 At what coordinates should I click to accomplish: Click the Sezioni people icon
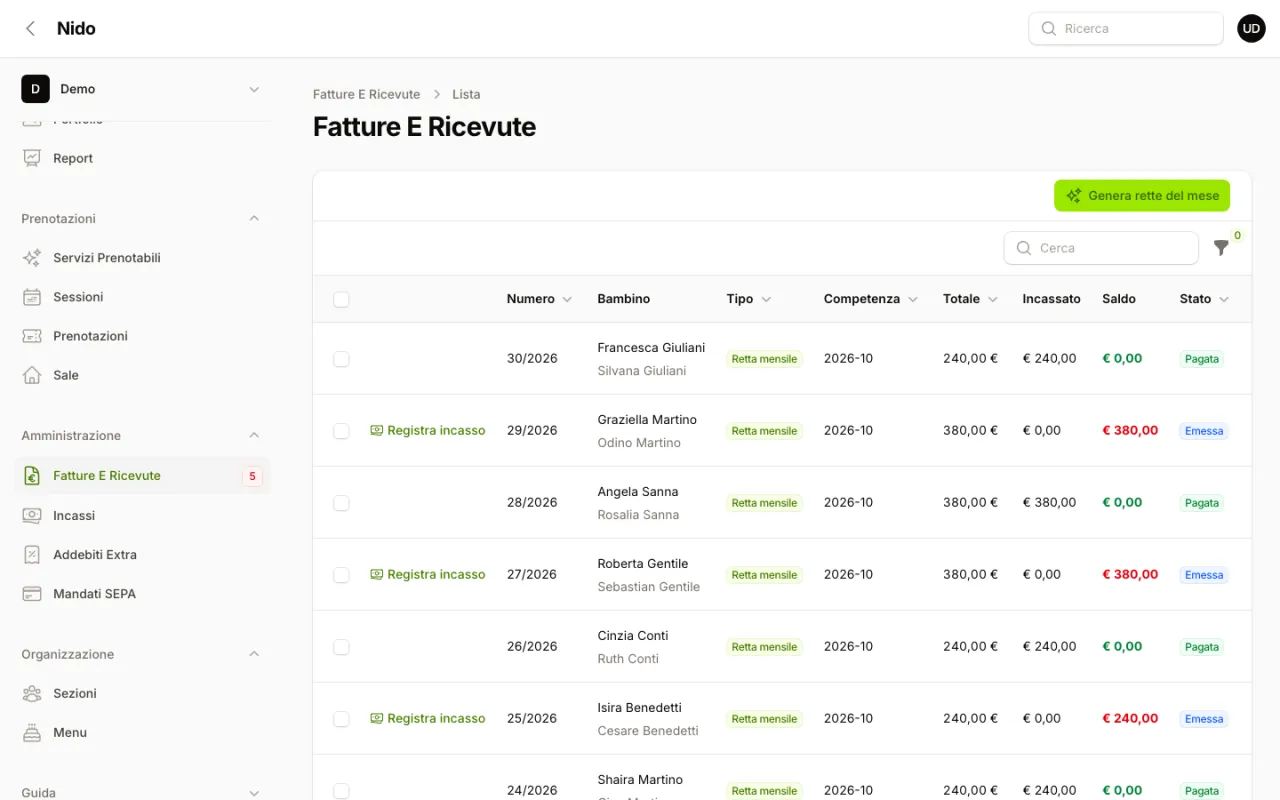tap(32, 693)
